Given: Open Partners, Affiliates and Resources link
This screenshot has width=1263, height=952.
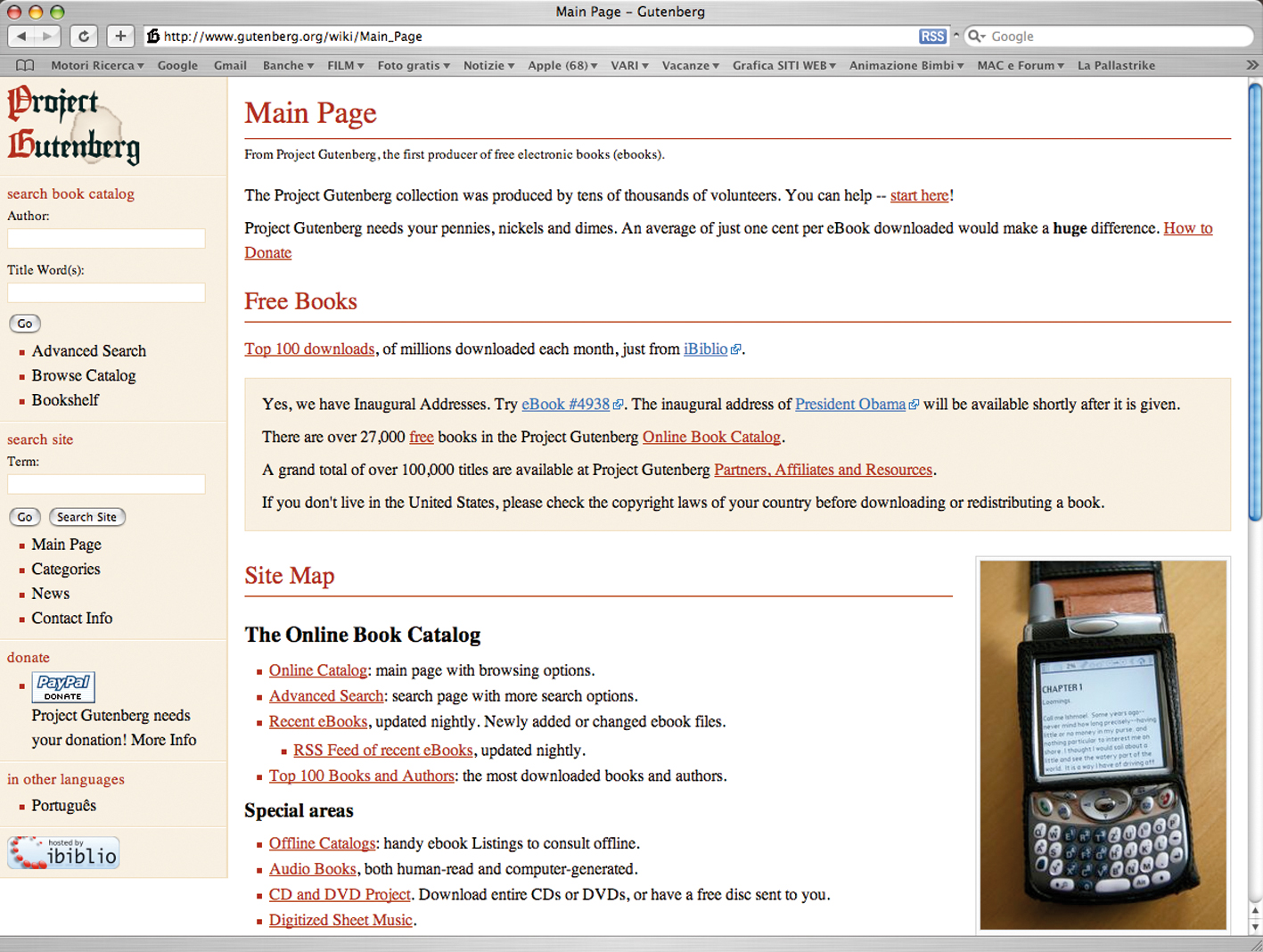Looking at the screenshot, I should point(823,470).
